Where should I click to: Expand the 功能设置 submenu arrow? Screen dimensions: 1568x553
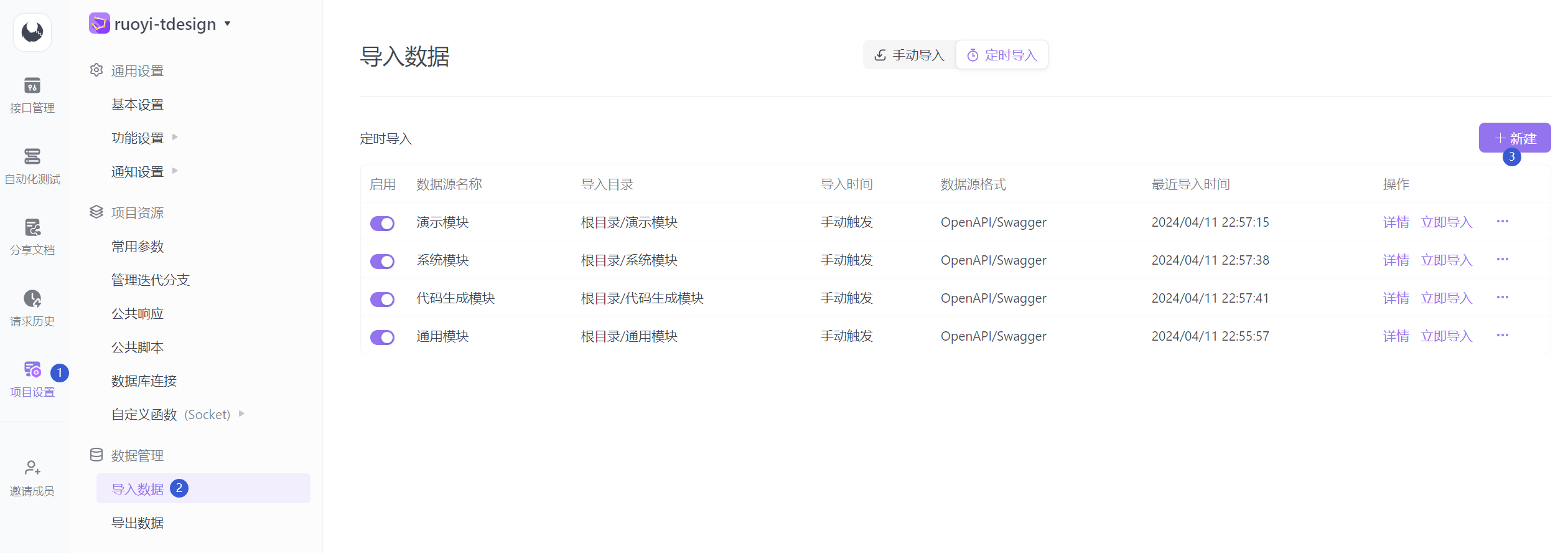pos(175,137)
